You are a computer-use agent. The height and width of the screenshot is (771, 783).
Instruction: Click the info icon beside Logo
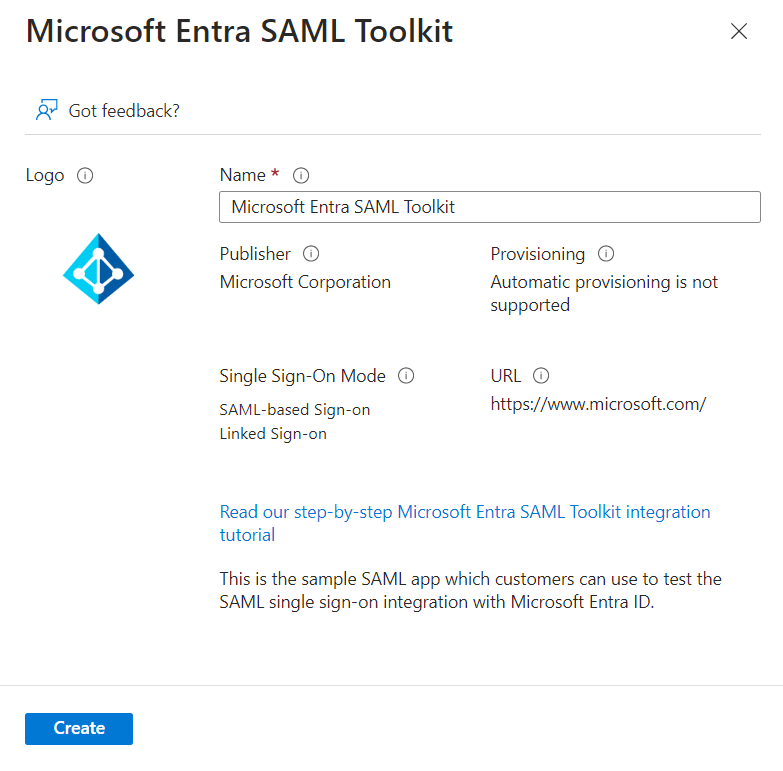[x=85, y=176]
